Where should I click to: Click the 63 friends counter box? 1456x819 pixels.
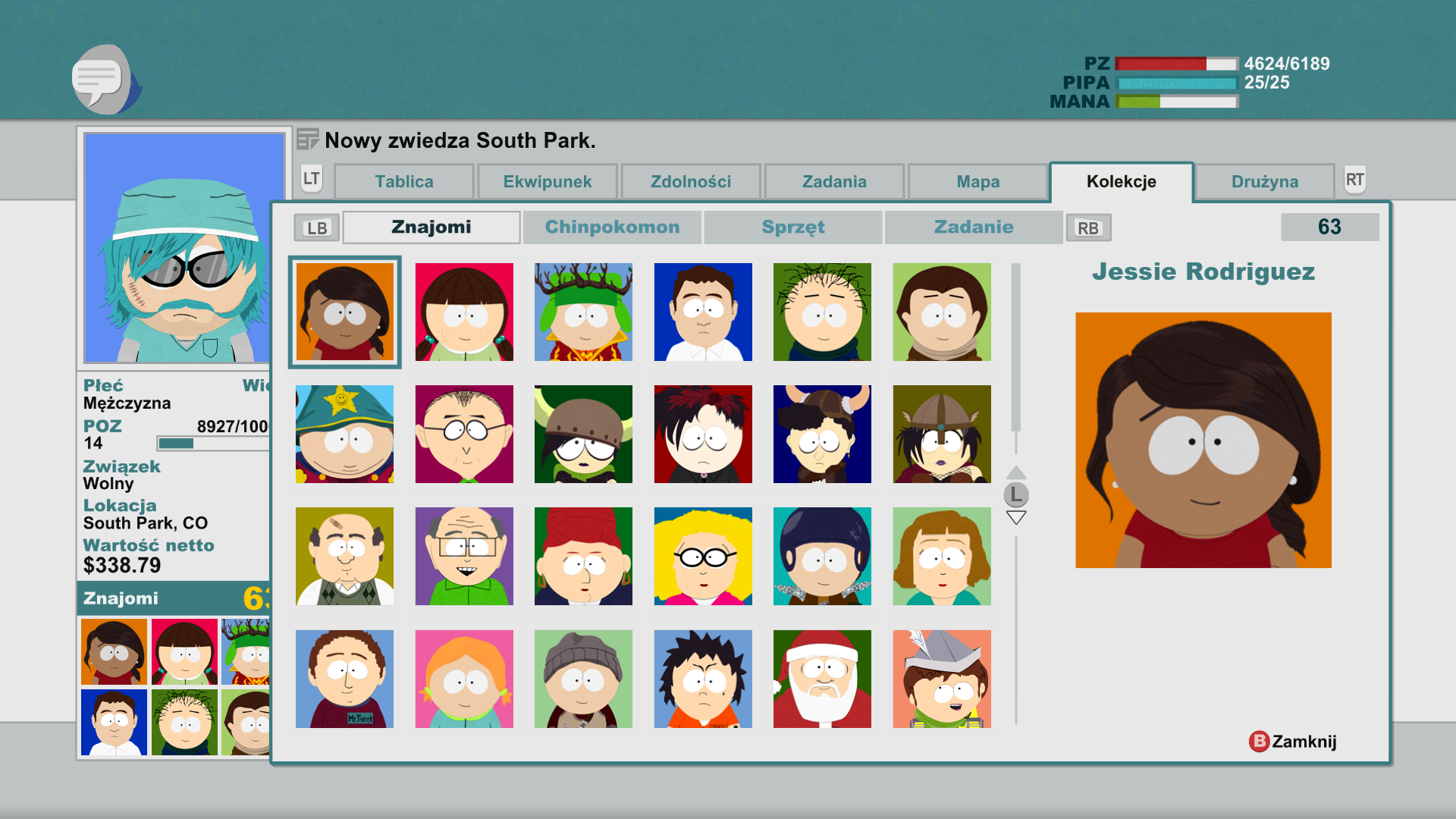pos(1329,227)
